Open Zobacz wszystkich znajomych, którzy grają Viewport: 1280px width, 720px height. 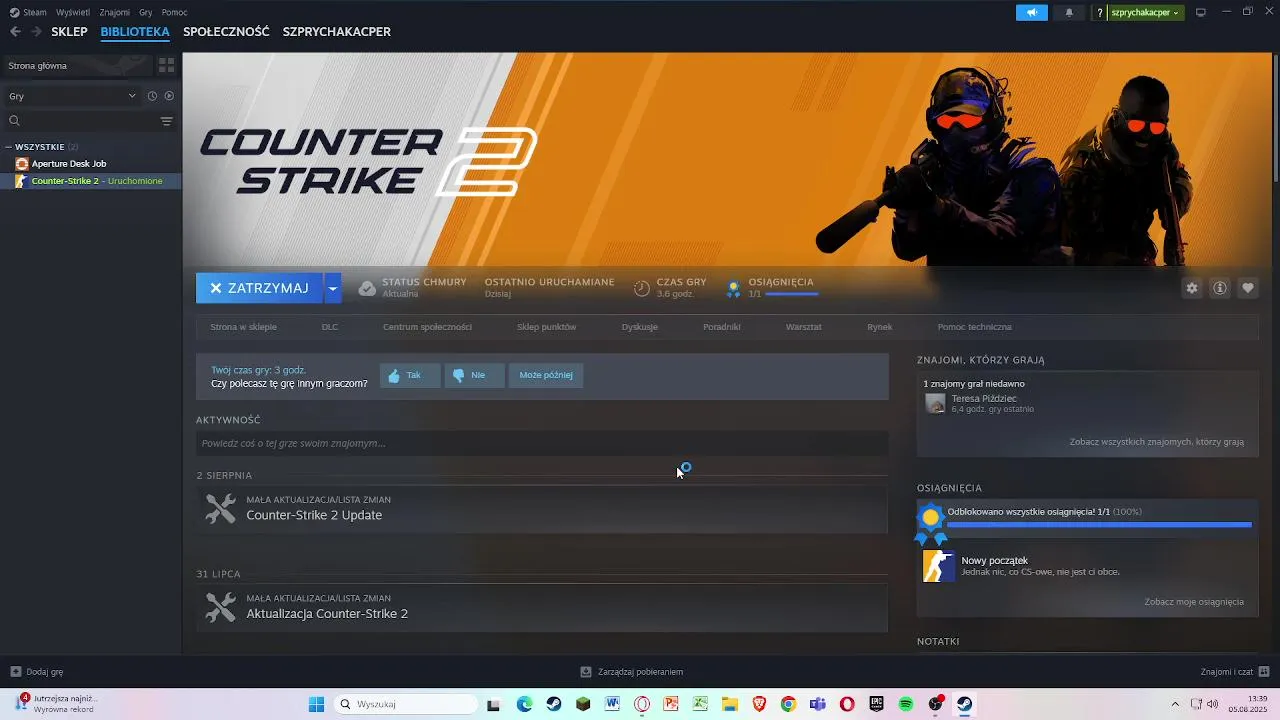click(1157, 442)
